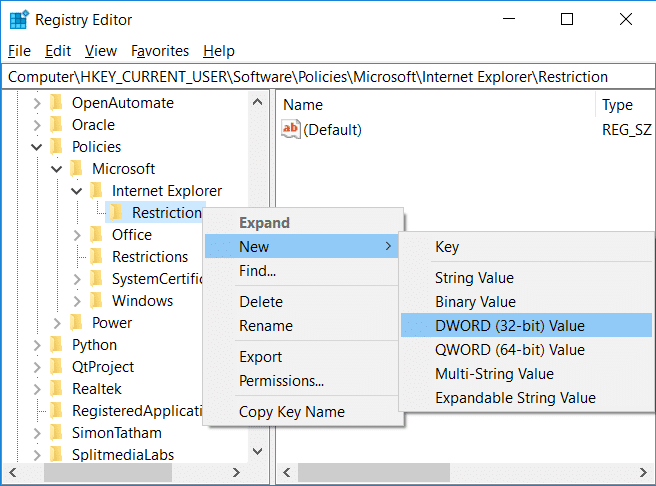This screenshot has height=486, width=656.
Task: Select the SimonTatham registry key
Action: coord(116,433)
